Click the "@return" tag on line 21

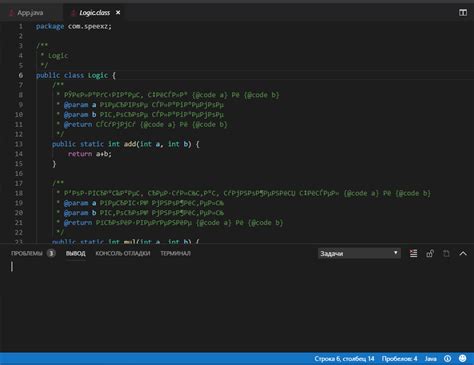78,223
